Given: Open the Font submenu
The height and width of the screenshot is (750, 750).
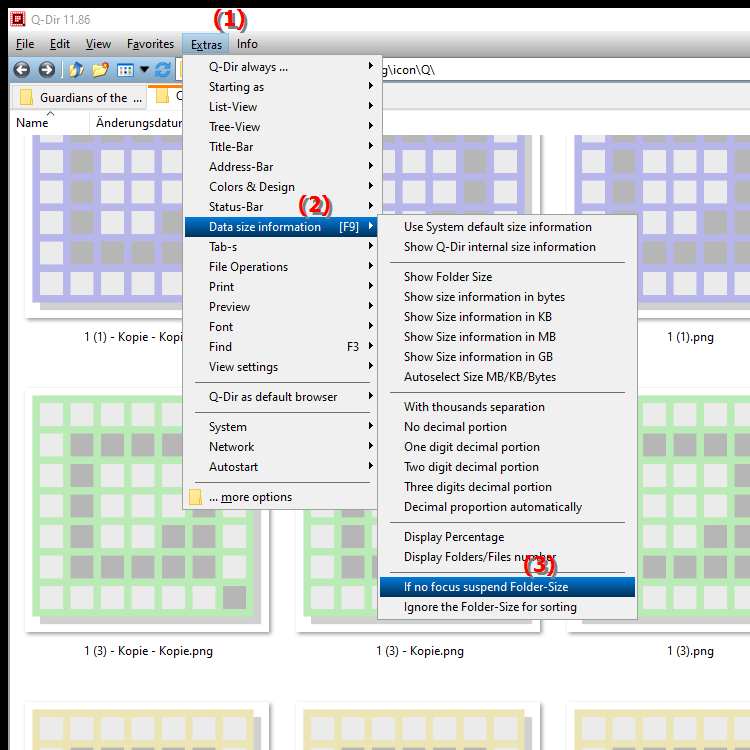Looking at the screenshot, I should 281,327.
